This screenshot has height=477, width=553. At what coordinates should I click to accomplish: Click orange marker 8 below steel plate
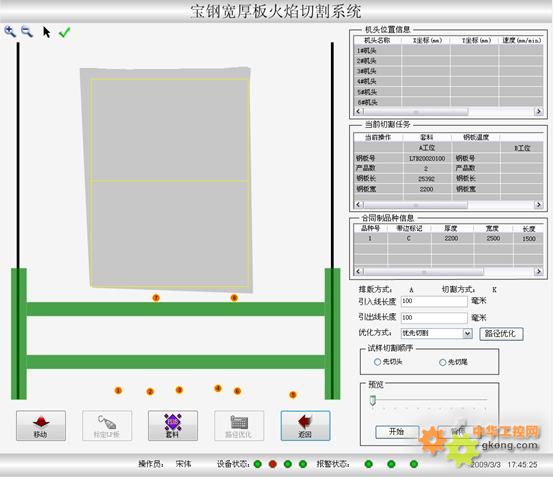[234, 298]
